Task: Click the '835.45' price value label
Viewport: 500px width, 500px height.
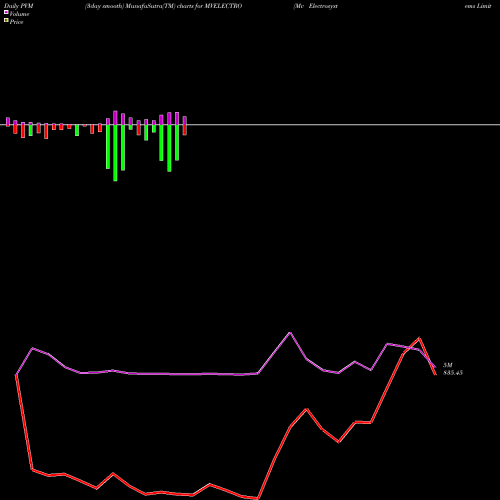Action: coord(453,373)
